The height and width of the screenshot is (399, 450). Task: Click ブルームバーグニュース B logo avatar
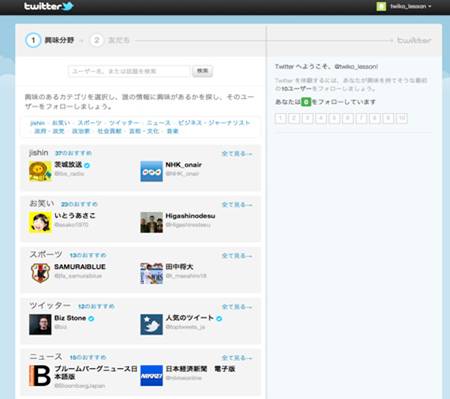(40, 375)
